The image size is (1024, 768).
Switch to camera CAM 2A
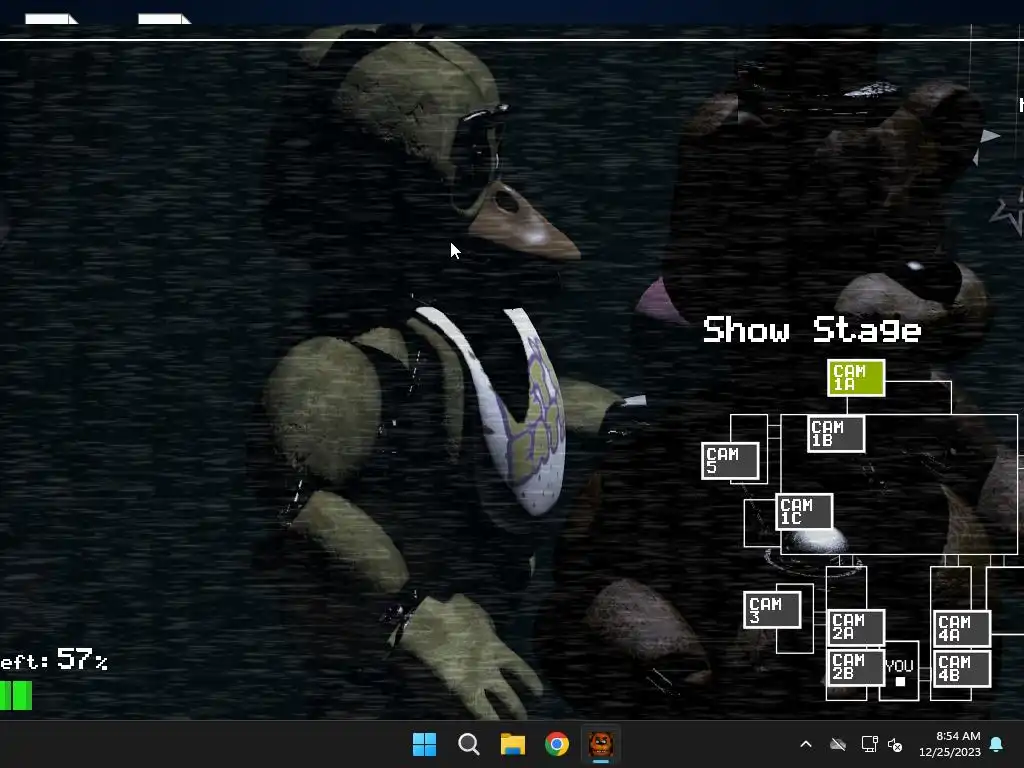[x=856, y=627]
